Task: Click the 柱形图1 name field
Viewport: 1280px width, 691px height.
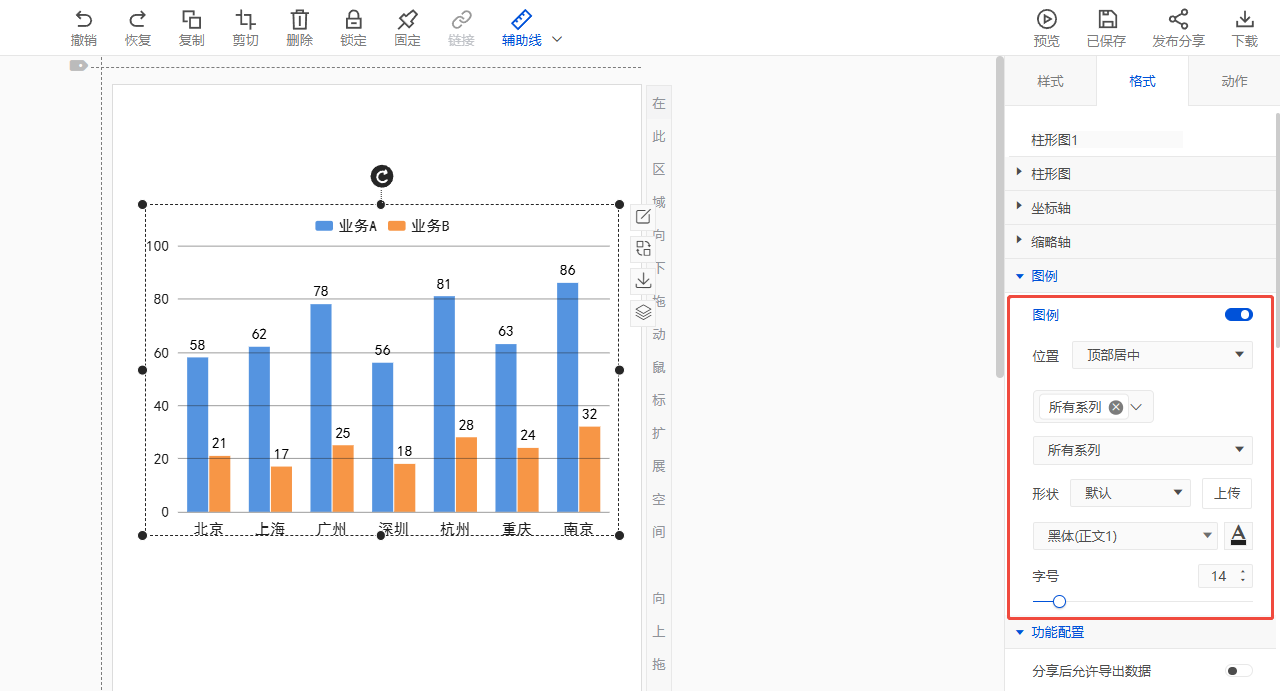Action: click(x=1107, y=140)
